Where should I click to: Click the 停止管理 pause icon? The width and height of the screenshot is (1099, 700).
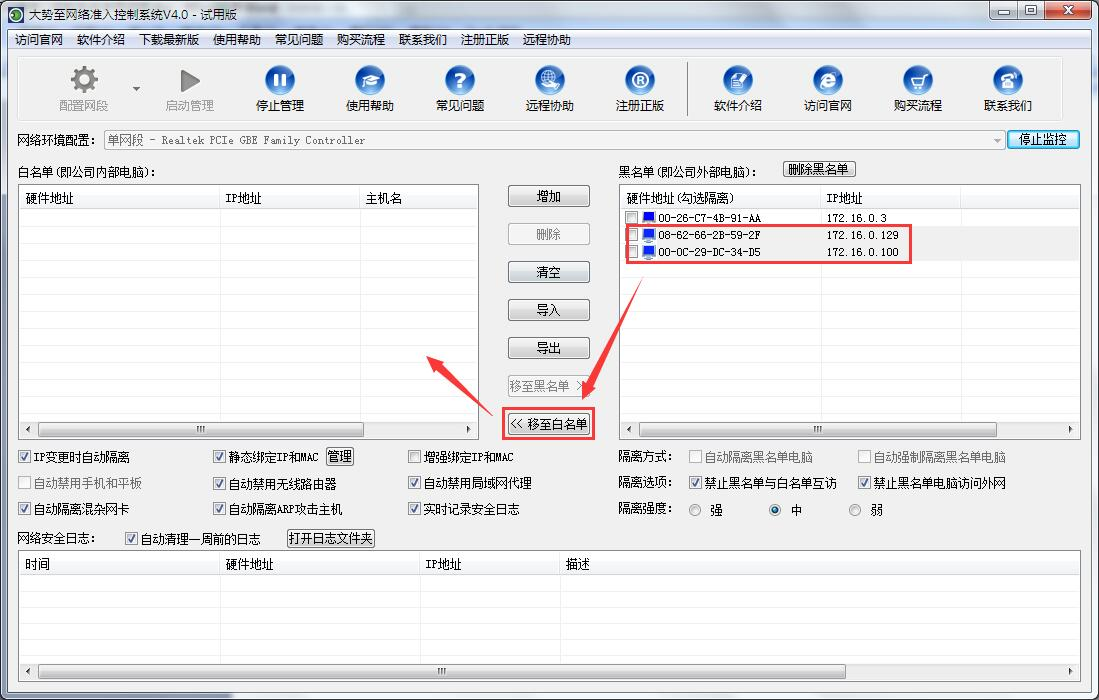(x=279, y=81)
